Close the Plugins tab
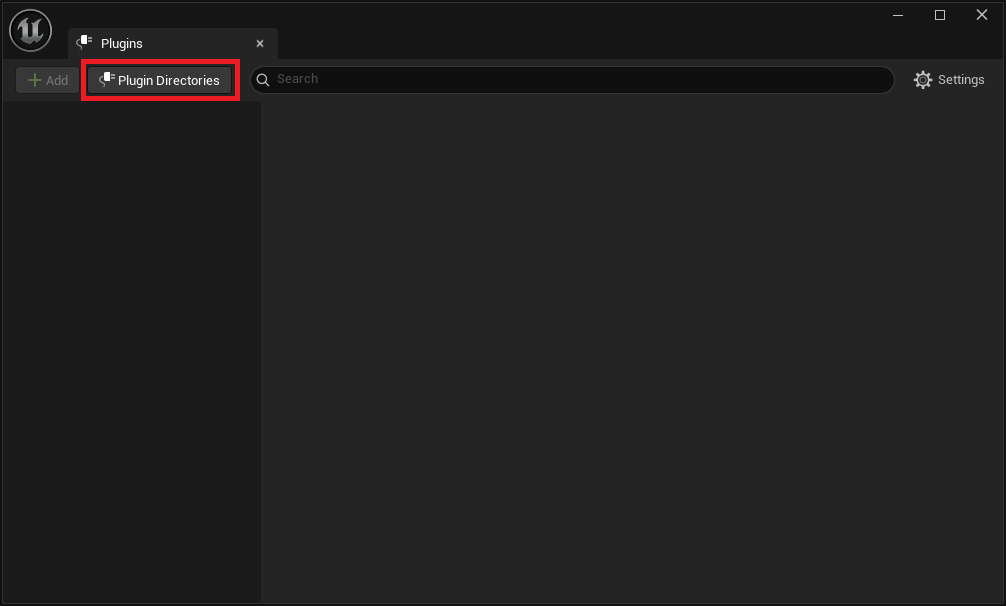 click(x=260, y=44)
